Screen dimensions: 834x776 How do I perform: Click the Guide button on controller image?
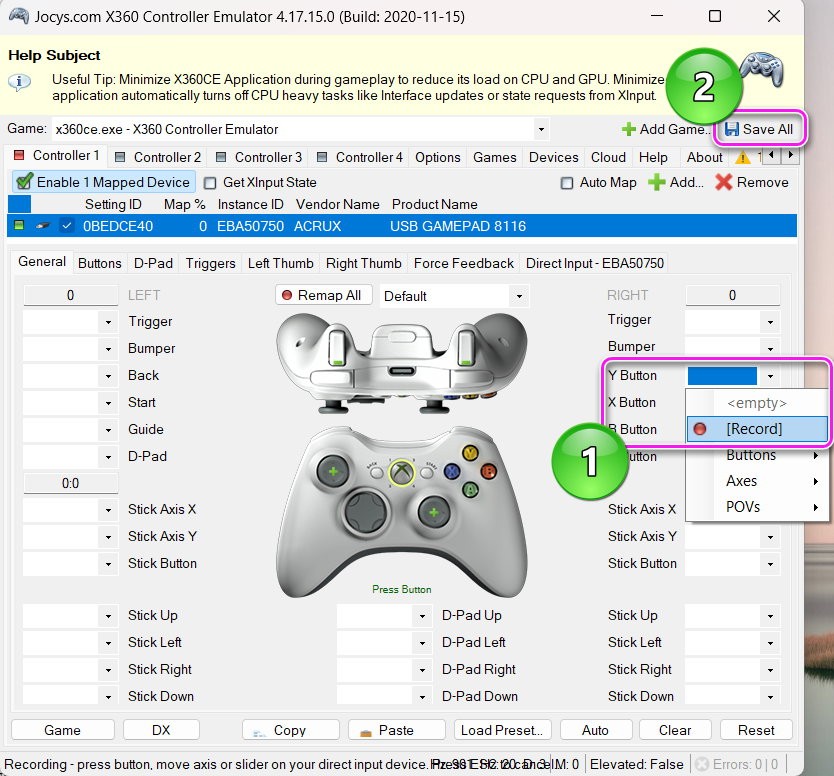tap(402, 473)
